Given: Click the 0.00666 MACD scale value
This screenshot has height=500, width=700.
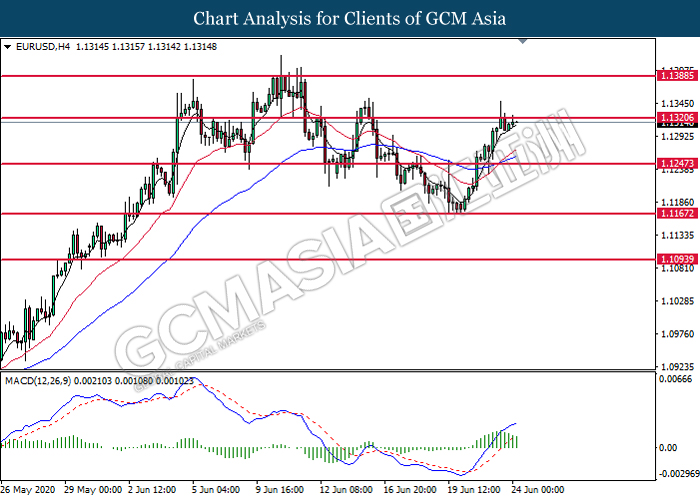Looking at the screenshot, I should pos(675,379).
